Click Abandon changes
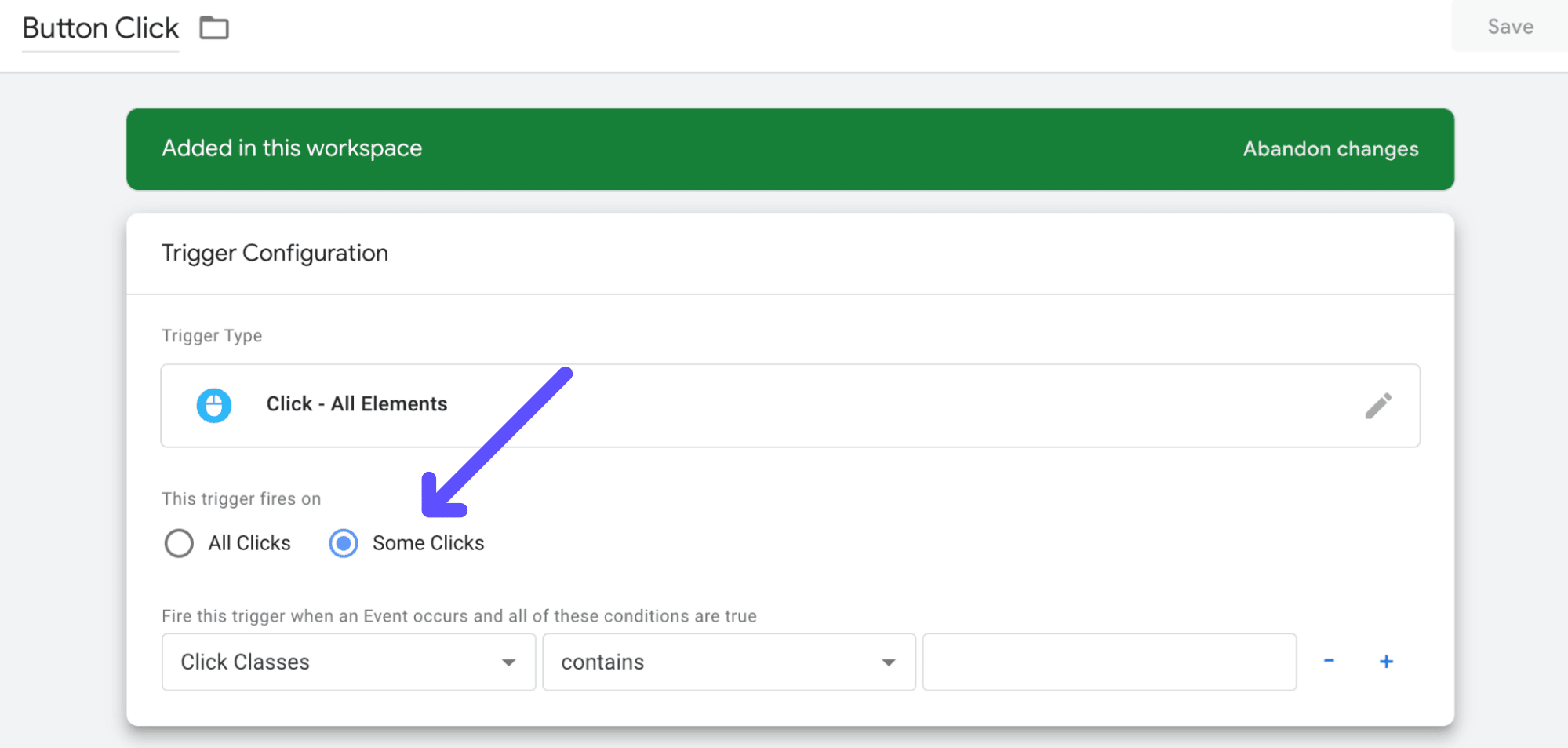The height and width of the screenshot is (748, 1568). [x=1330, y=148]
